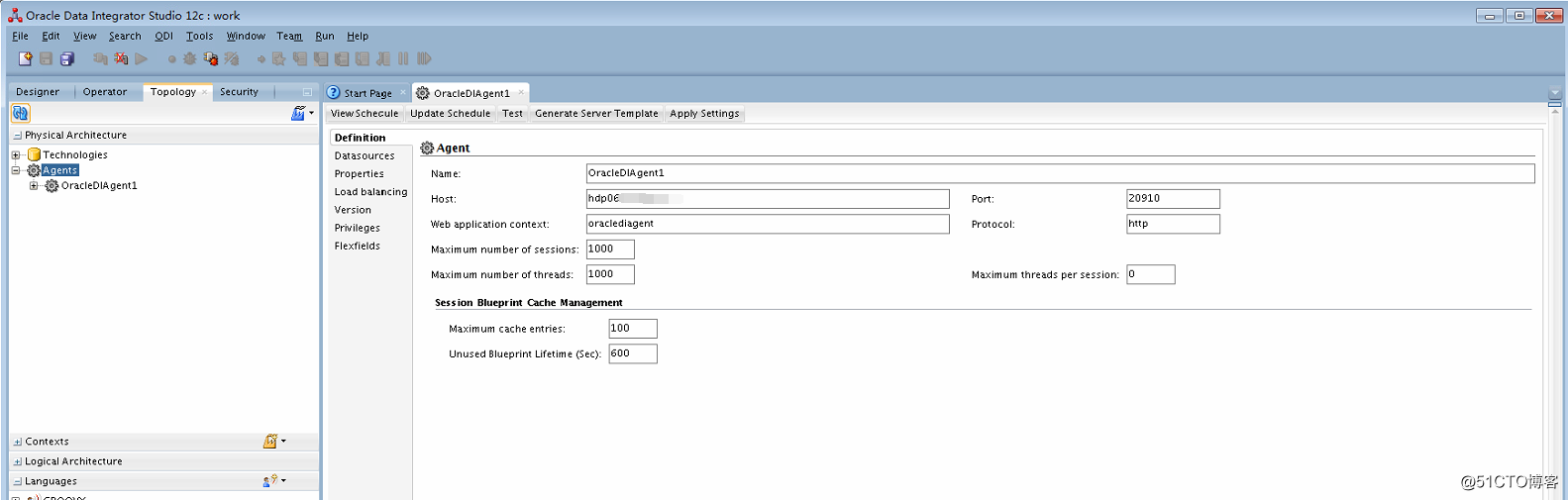Click the Host input field
1568x500 pixels.
click(x=768, y=199)
